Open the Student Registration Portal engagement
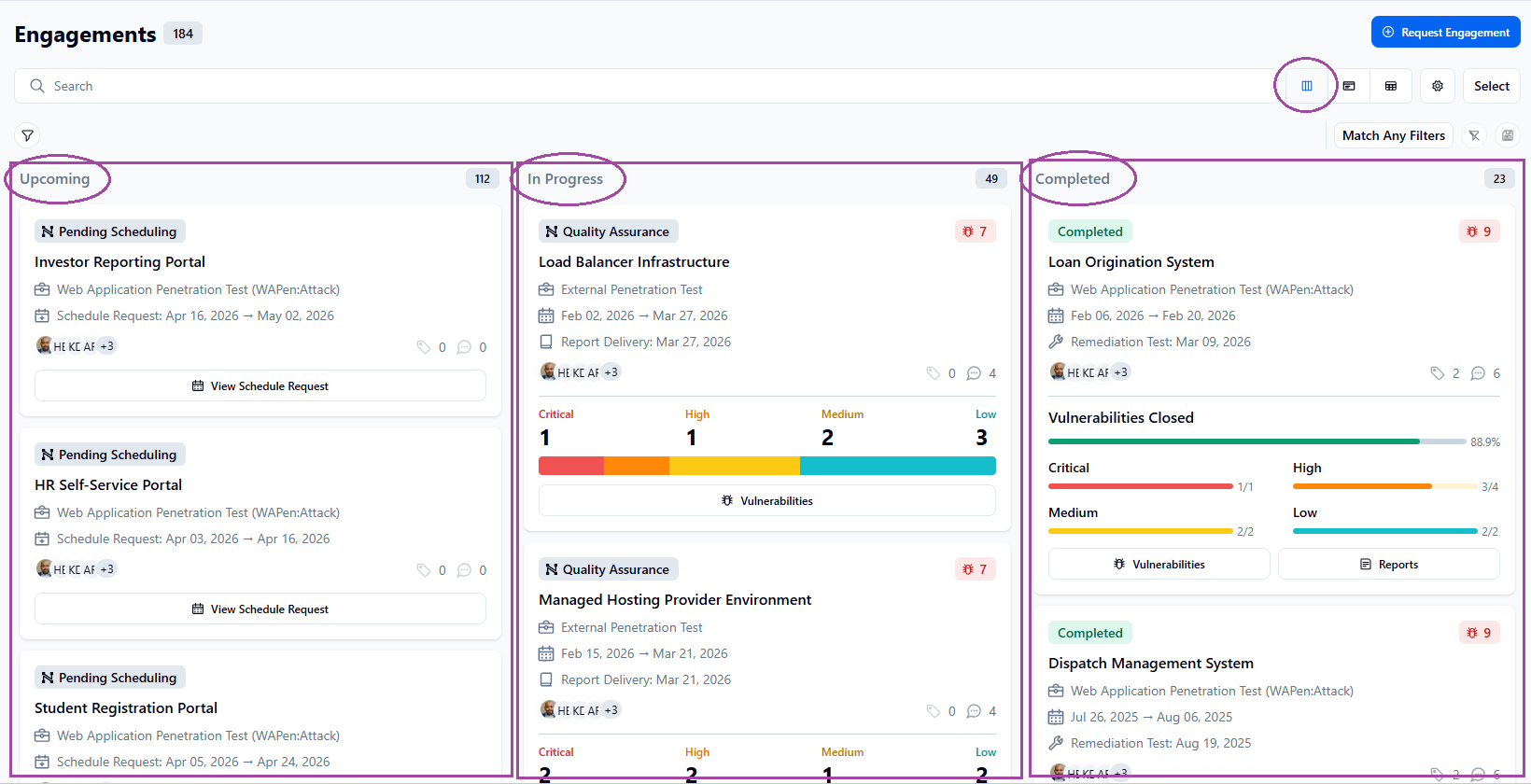 point(126,708)
